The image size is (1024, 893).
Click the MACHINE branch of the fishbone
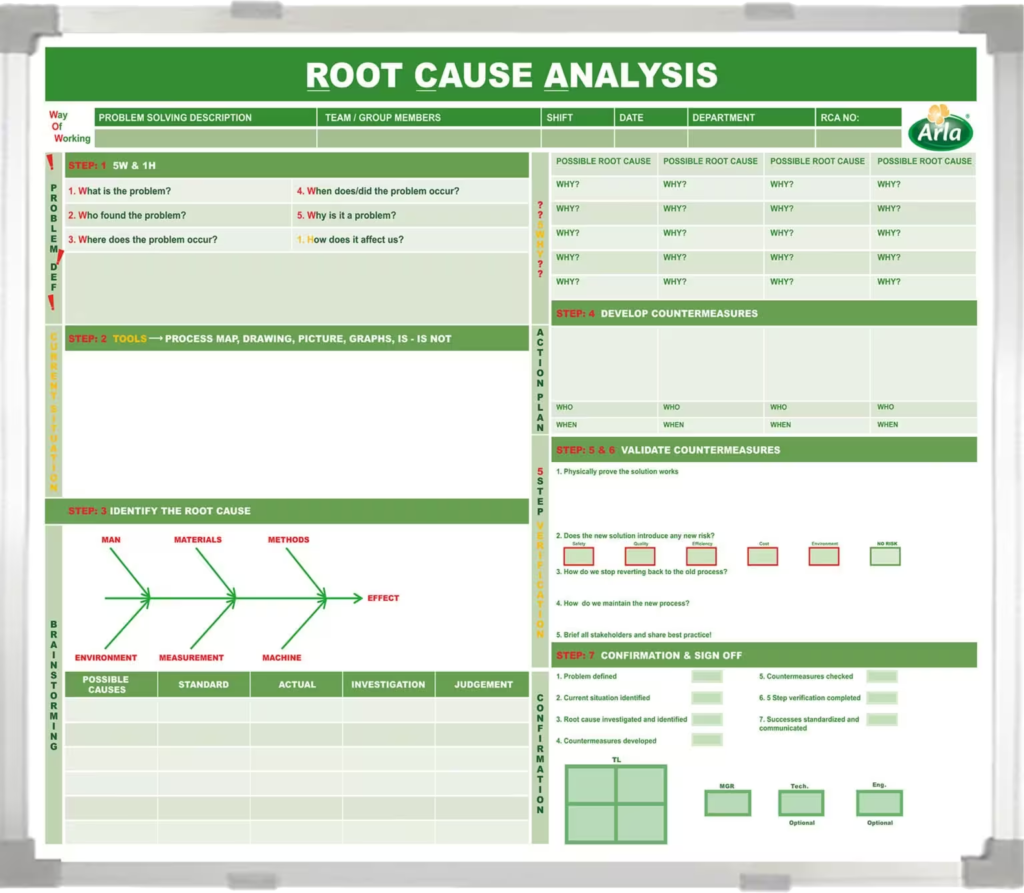(x=282, y=657)
